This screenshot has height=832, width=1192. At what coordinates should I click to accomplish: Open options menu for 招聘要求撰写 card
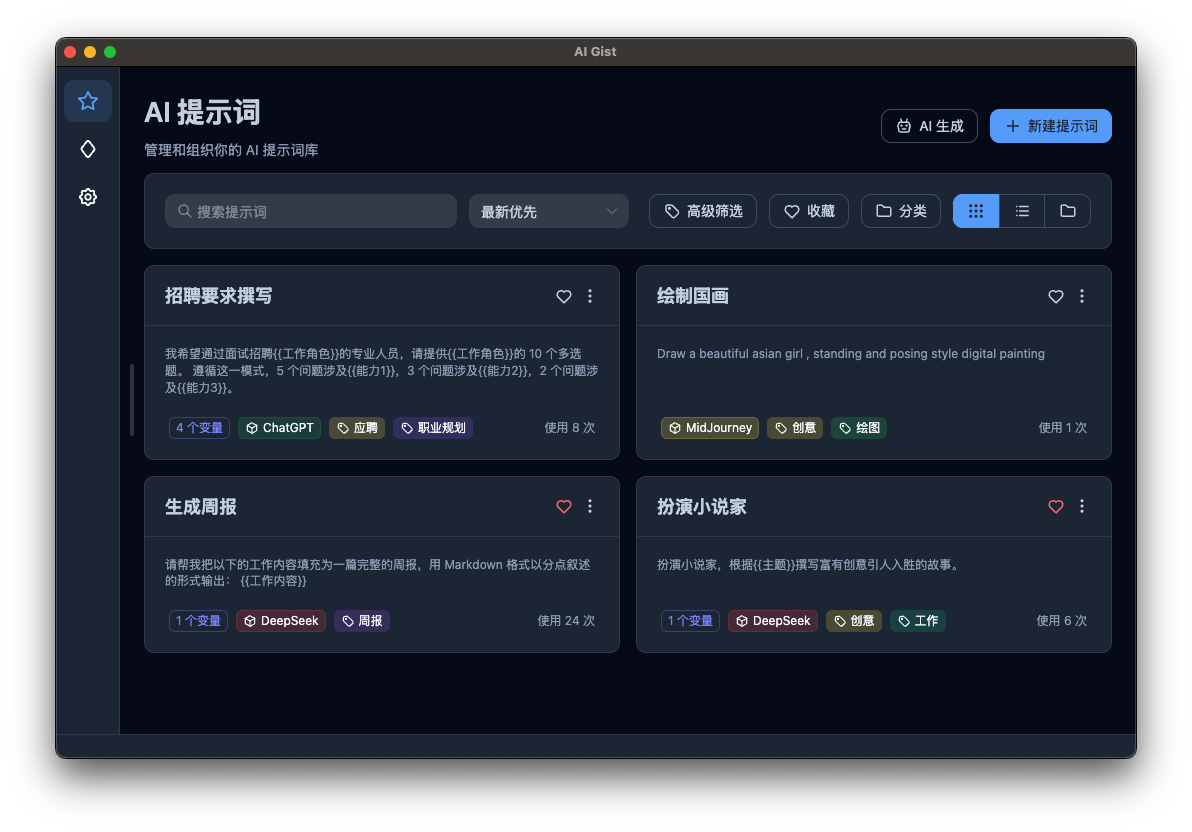coord(589,296)
